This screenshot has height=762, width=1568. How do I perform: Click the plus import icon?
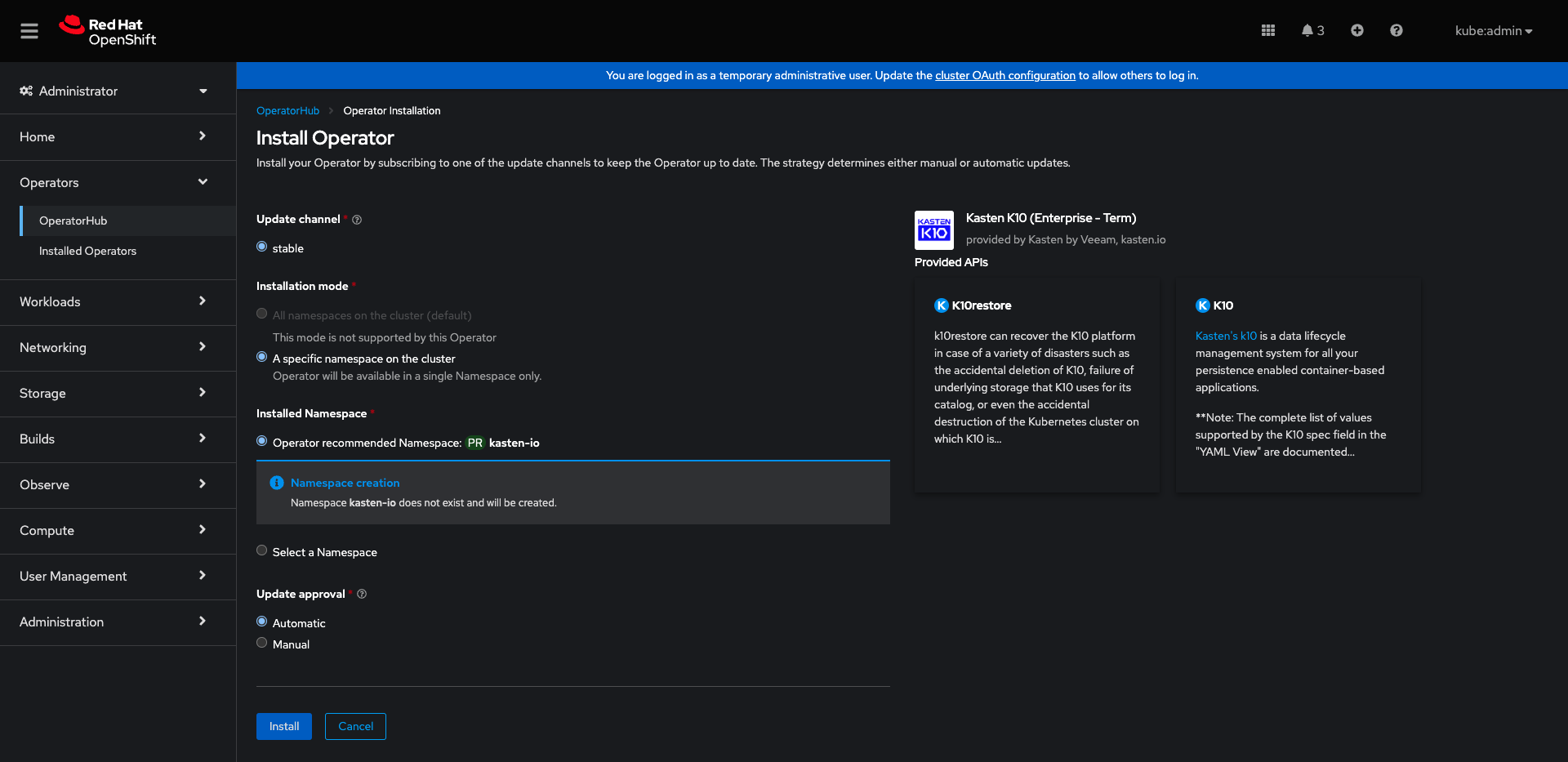1357,30
